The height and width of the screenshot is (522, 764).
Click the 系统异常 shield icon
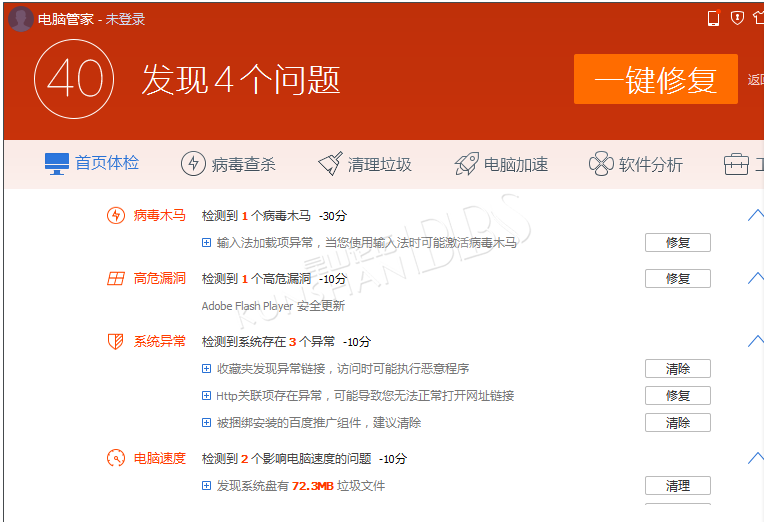point(115,341)
